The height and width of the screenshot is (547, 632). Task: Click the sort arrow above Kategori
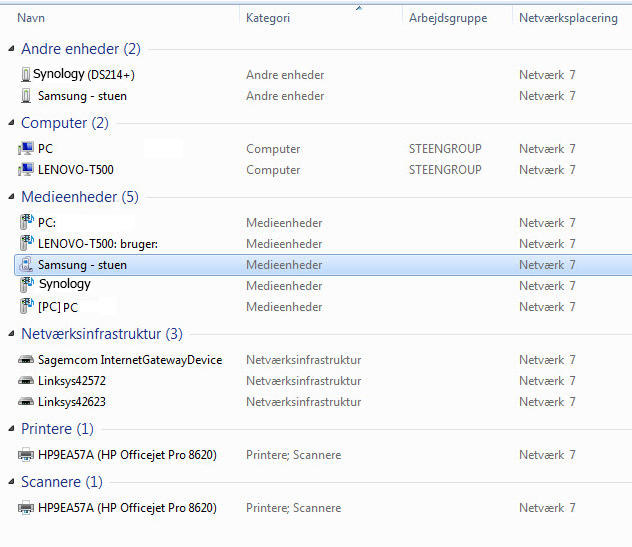click(359, 8)
